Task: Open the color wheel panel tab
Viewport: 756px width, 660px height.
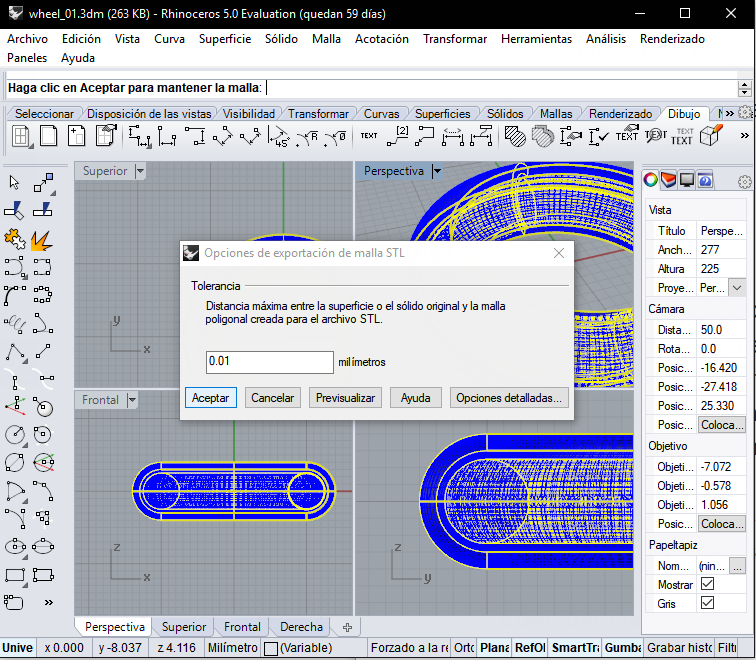Action: coord(651,180)
